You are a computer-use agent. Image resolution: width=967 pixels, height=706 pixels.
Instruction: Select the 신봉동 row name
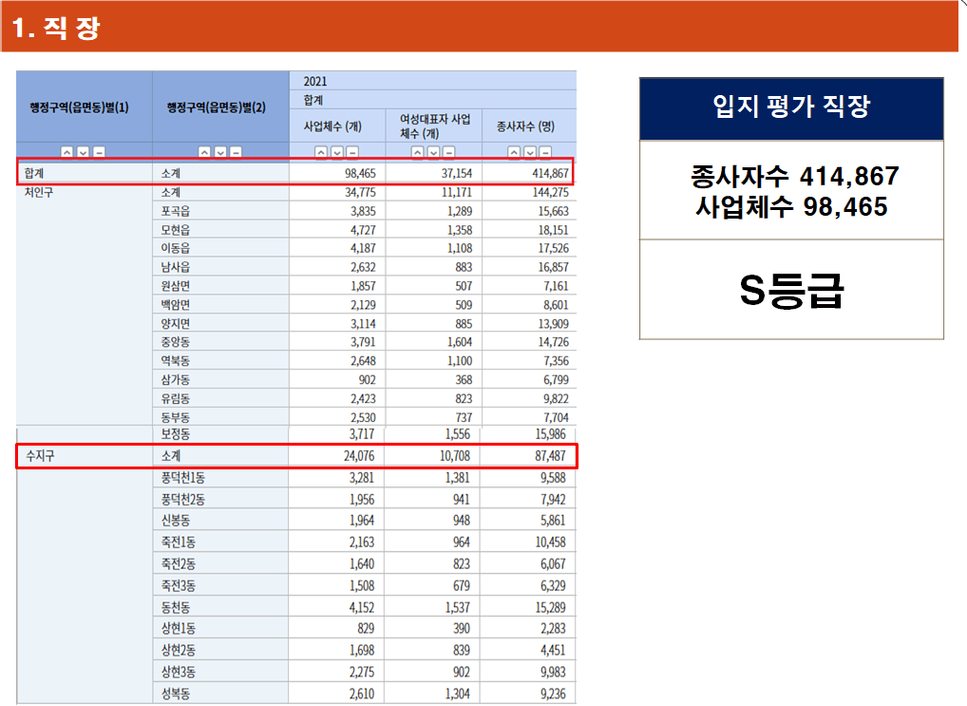point(176,520)
